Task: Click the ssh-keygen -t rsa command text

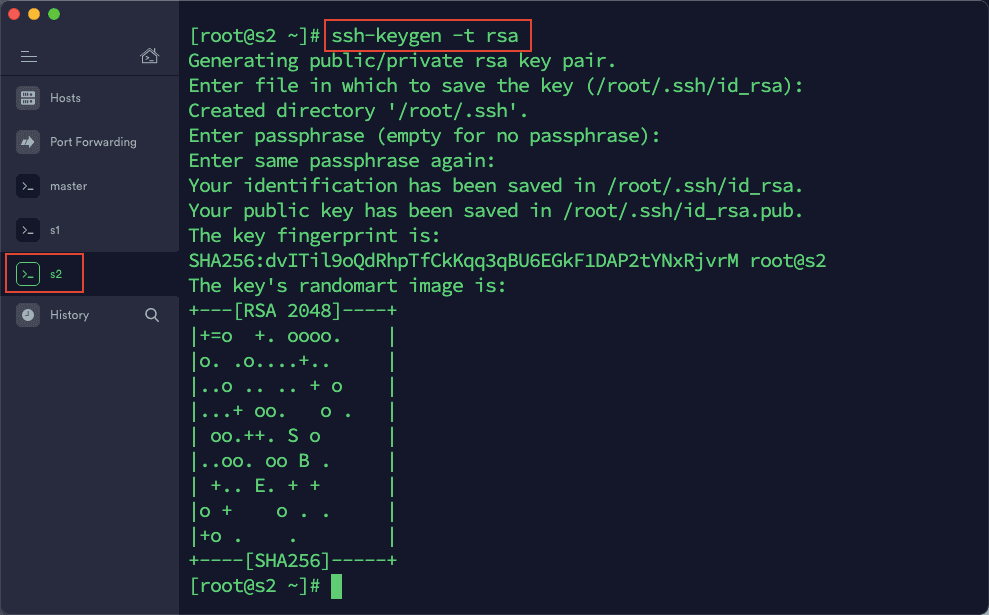Action: click(425, 36)
